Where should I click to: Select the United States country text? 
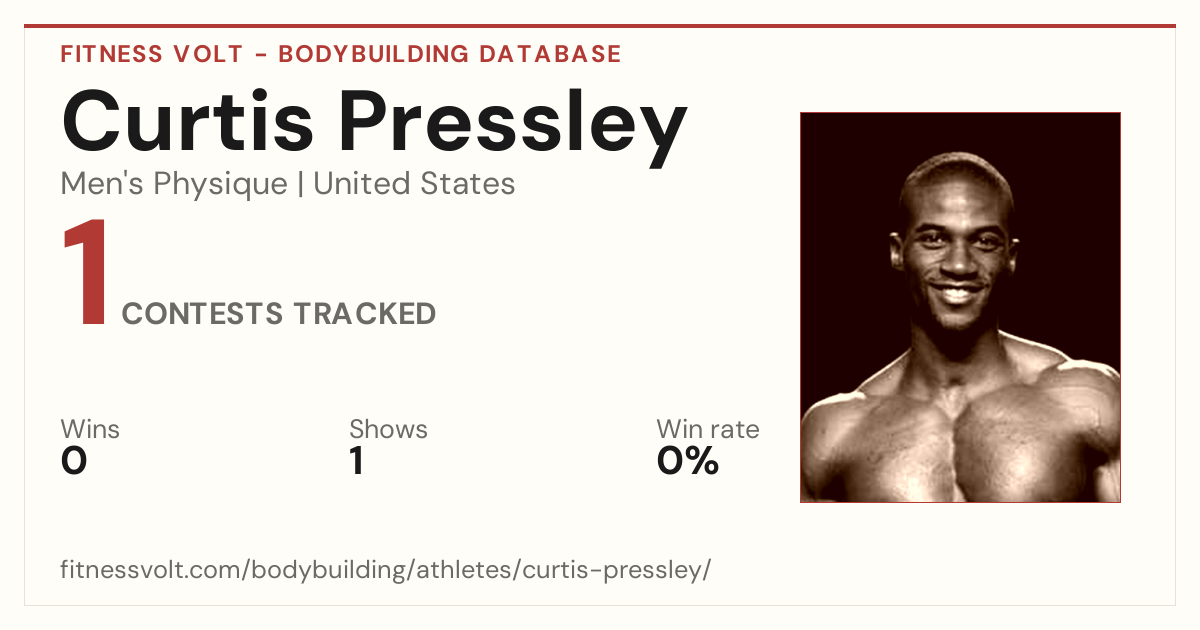(x=414, y=184)
